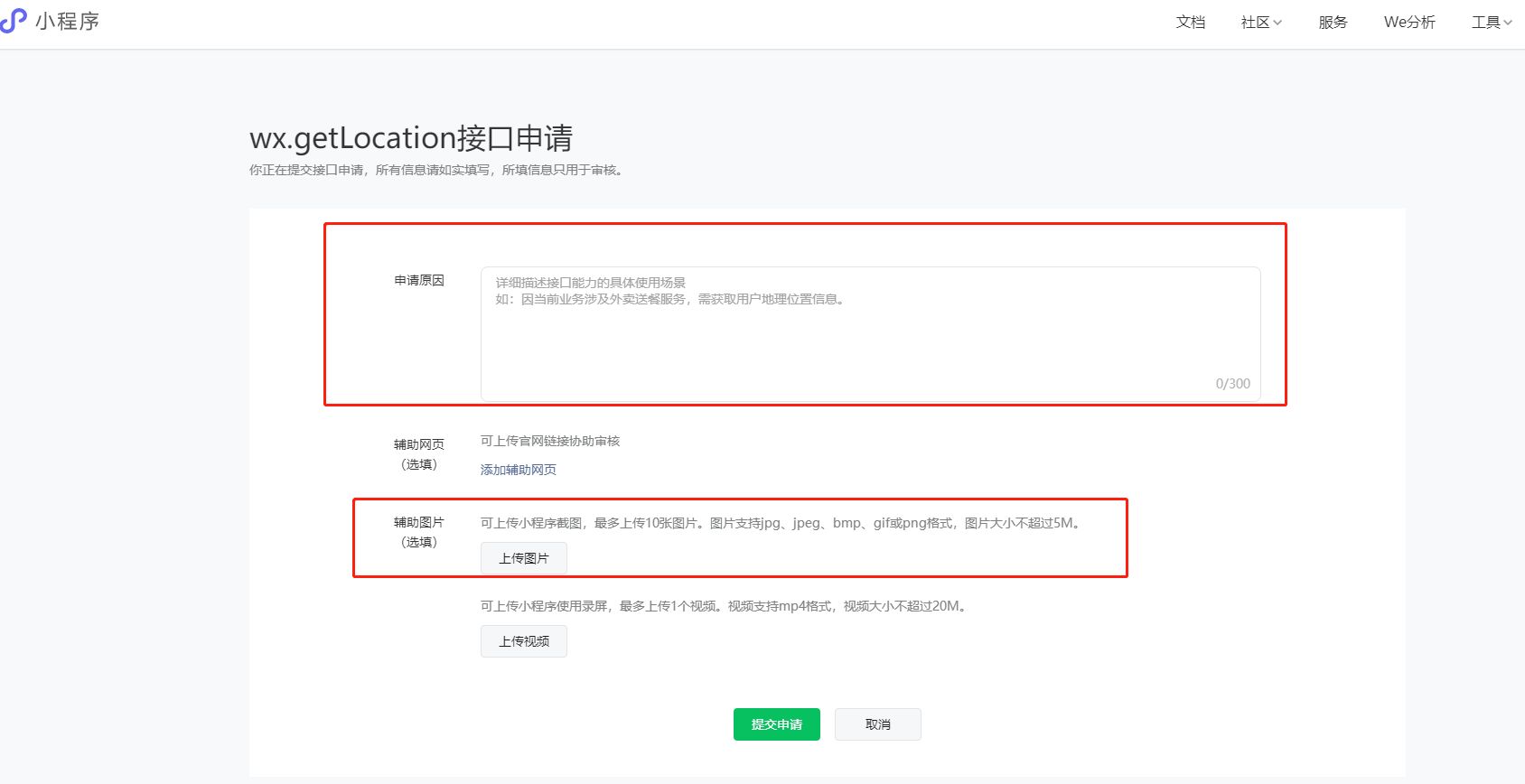Click the 小程序 logo icon
Image resolution: width=1525 pixels, height=784 pixels.
[14, 21]
